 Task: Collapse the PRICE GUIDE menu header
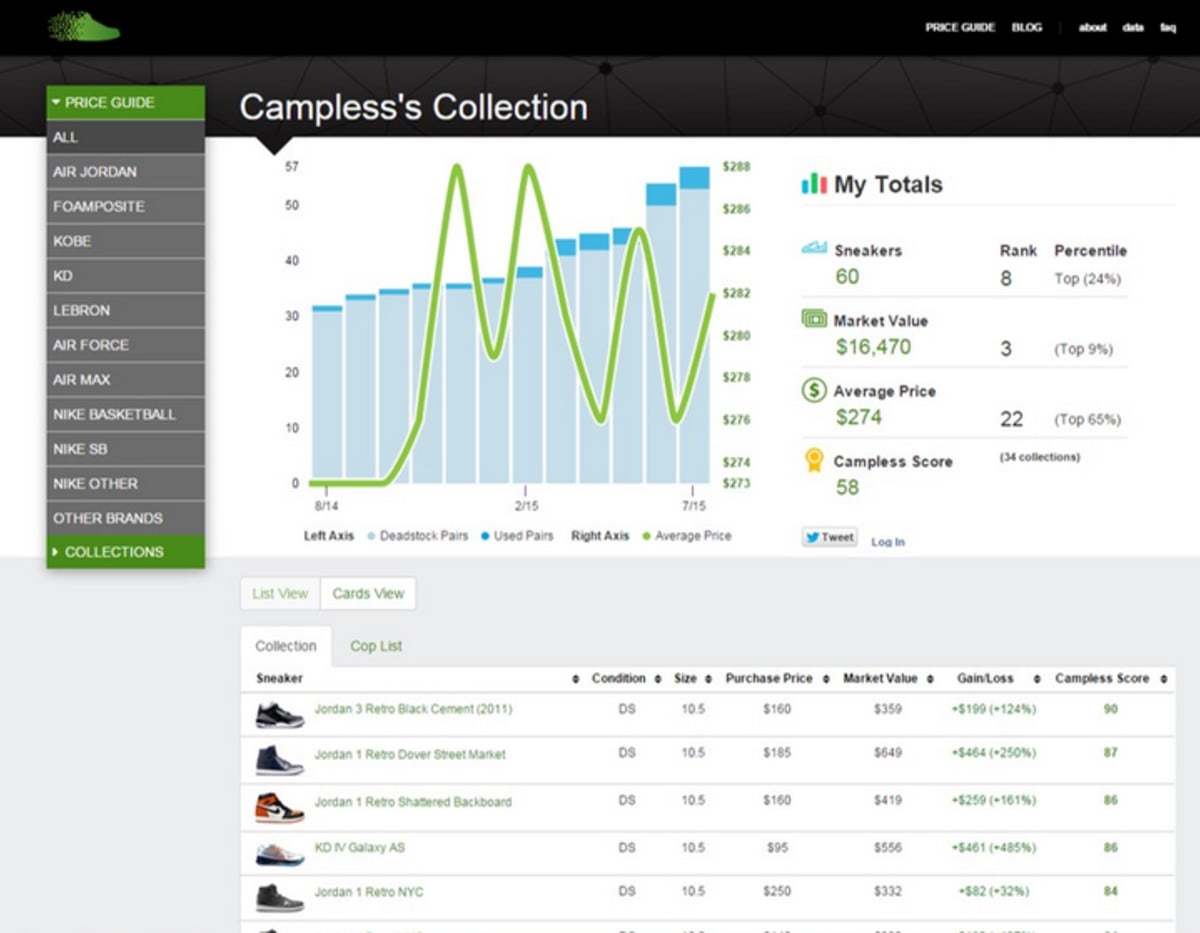click(125, 102)
